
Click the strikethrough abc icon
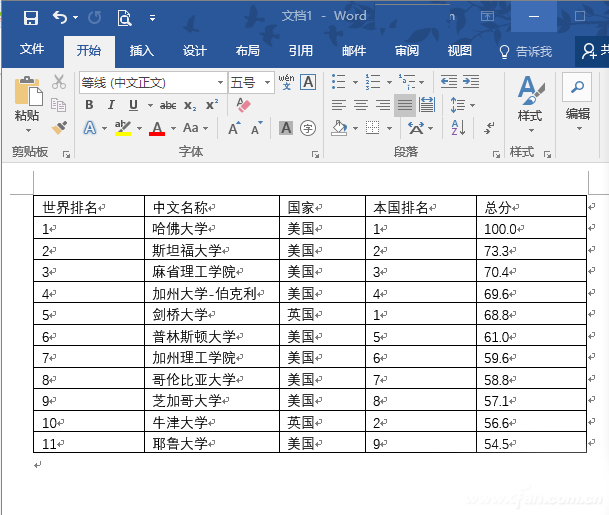click(168, 105)
